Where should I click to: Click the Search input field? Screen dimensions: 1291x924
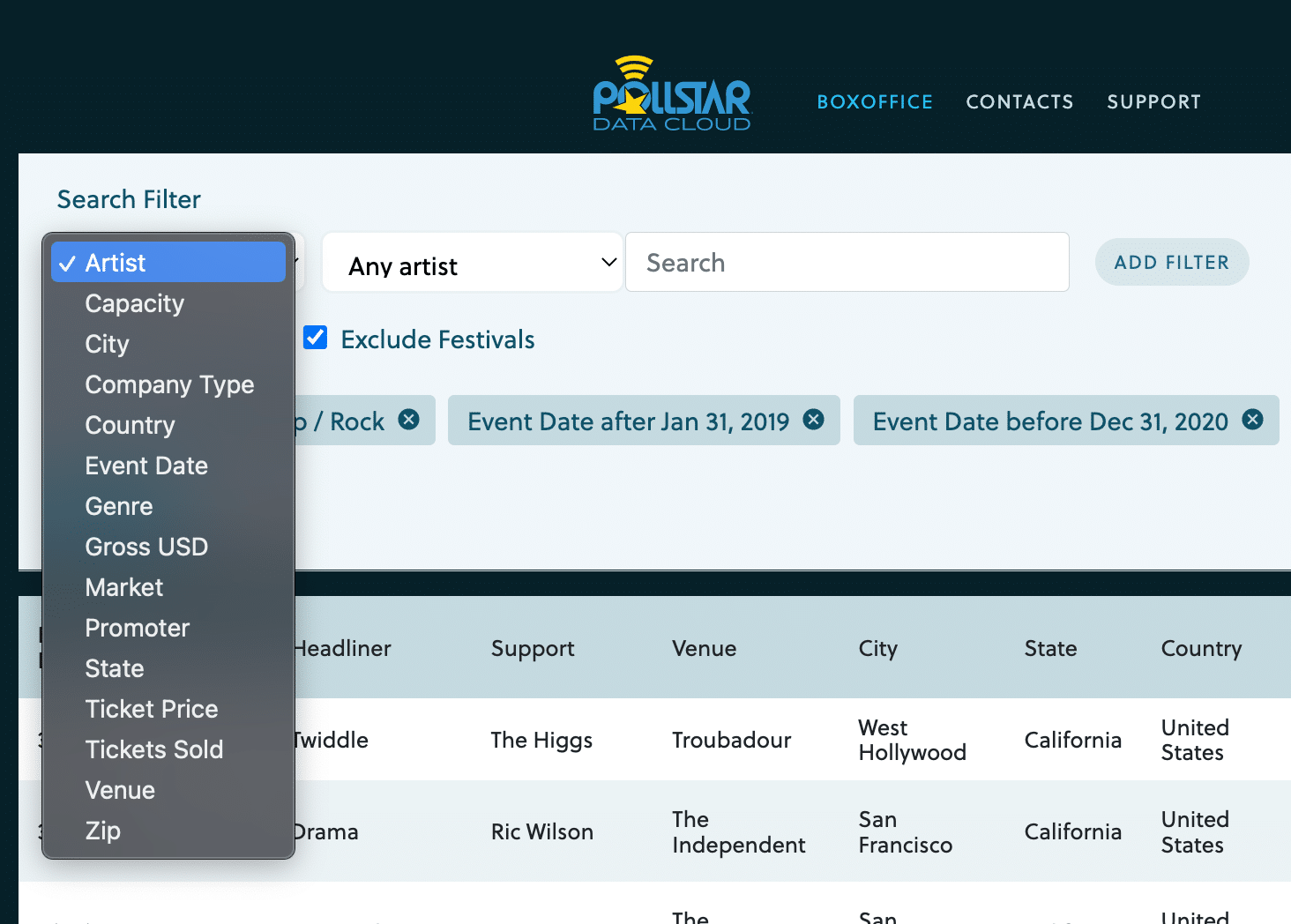(847, 262)
